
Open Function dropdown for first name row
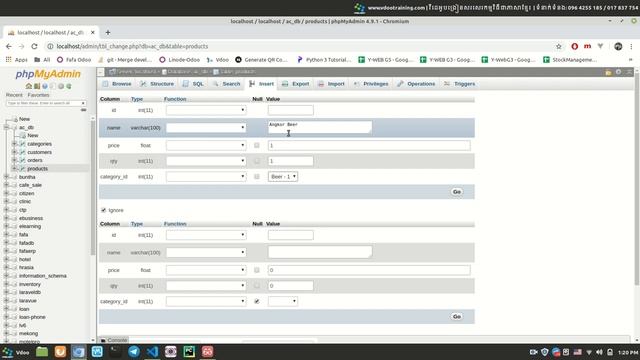point(206,128)
